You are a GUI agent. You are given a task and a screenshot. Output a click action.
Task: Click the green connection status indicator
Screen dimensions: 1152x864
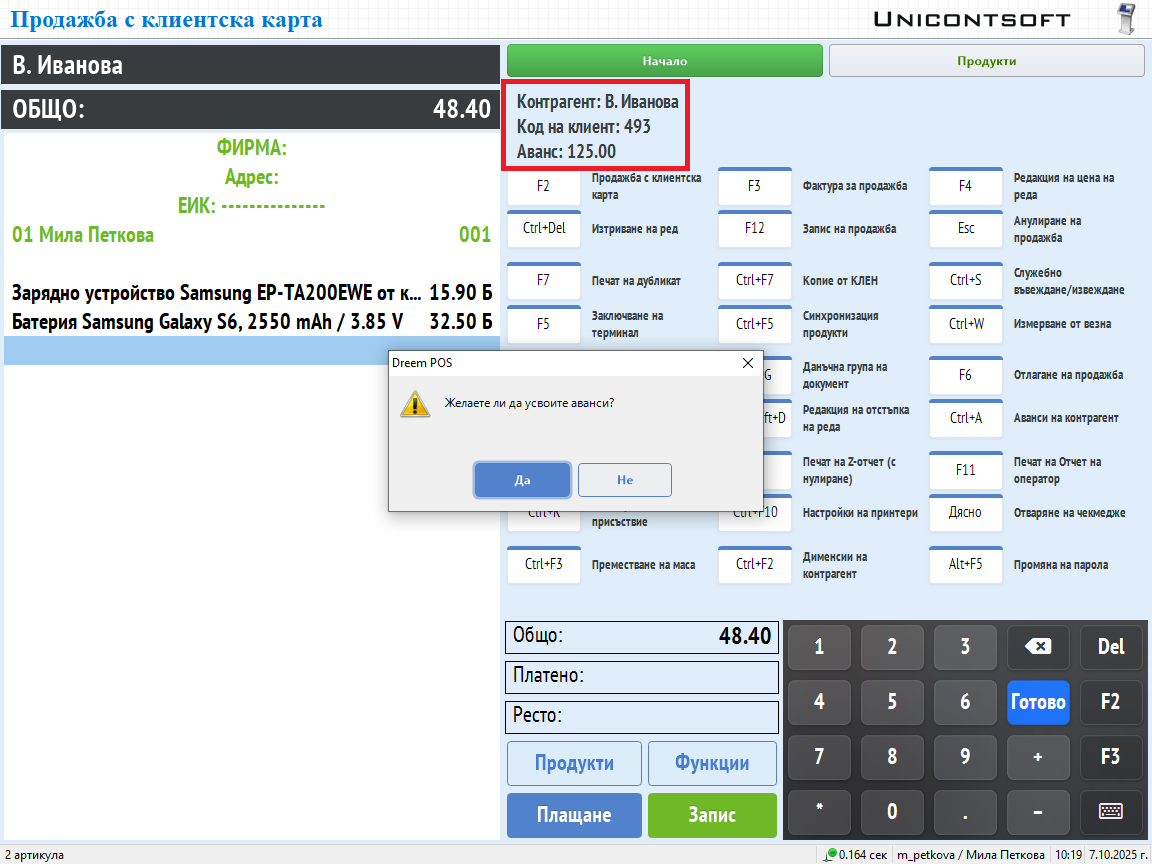(832, 854)
